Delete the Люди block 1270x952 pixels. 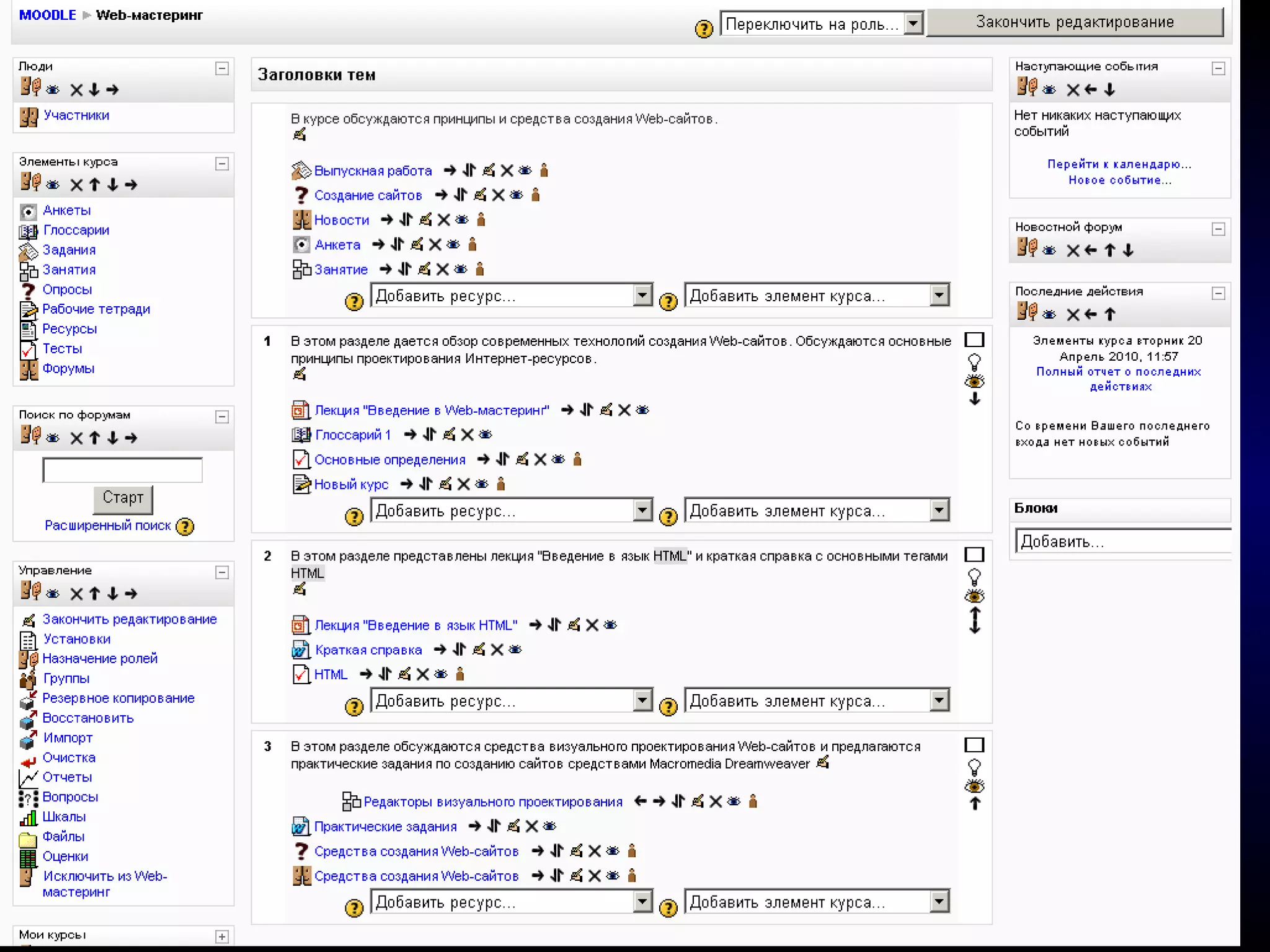(x=76, y=90)
